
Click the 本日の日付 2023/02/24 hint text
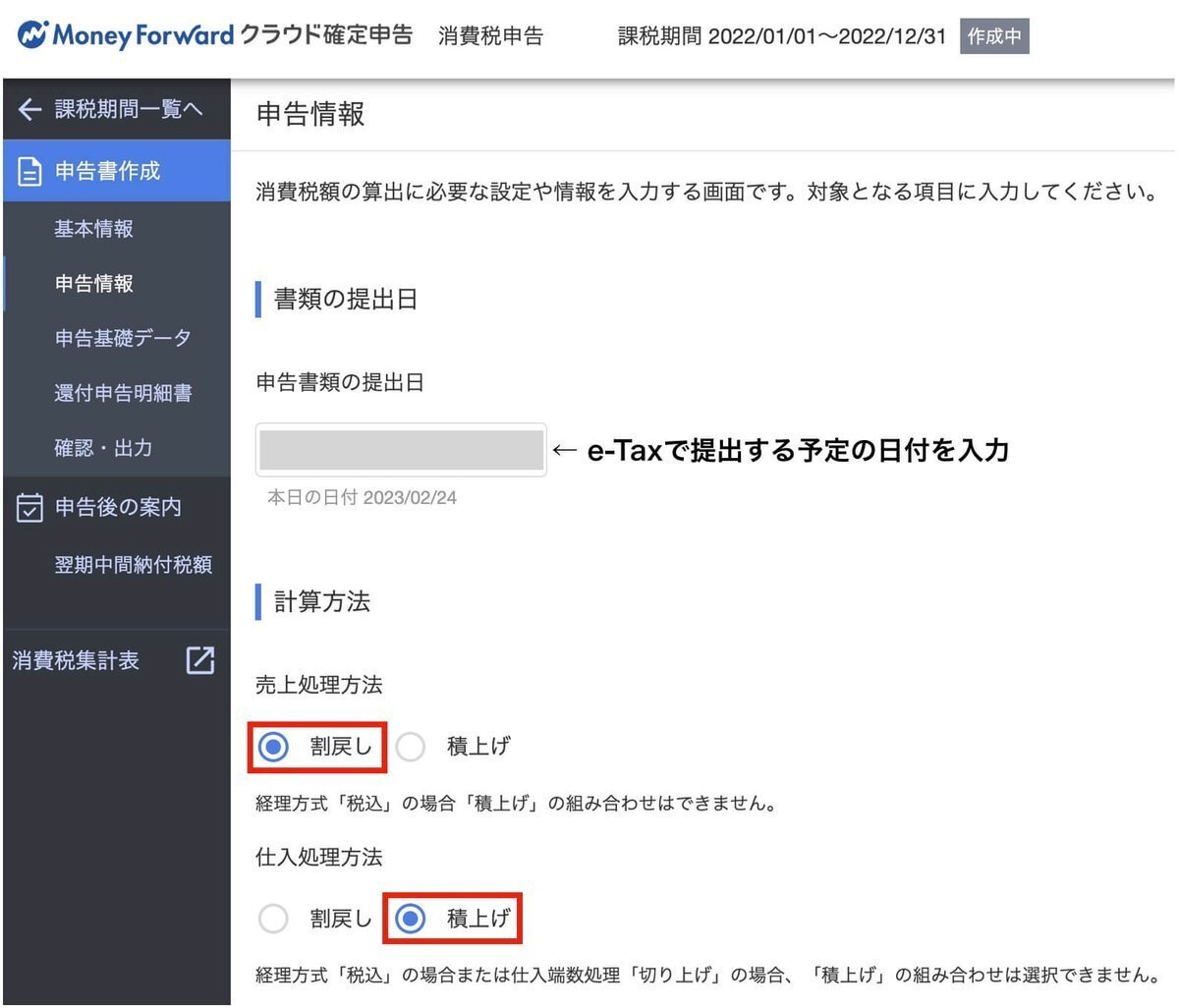pos(362,498)
